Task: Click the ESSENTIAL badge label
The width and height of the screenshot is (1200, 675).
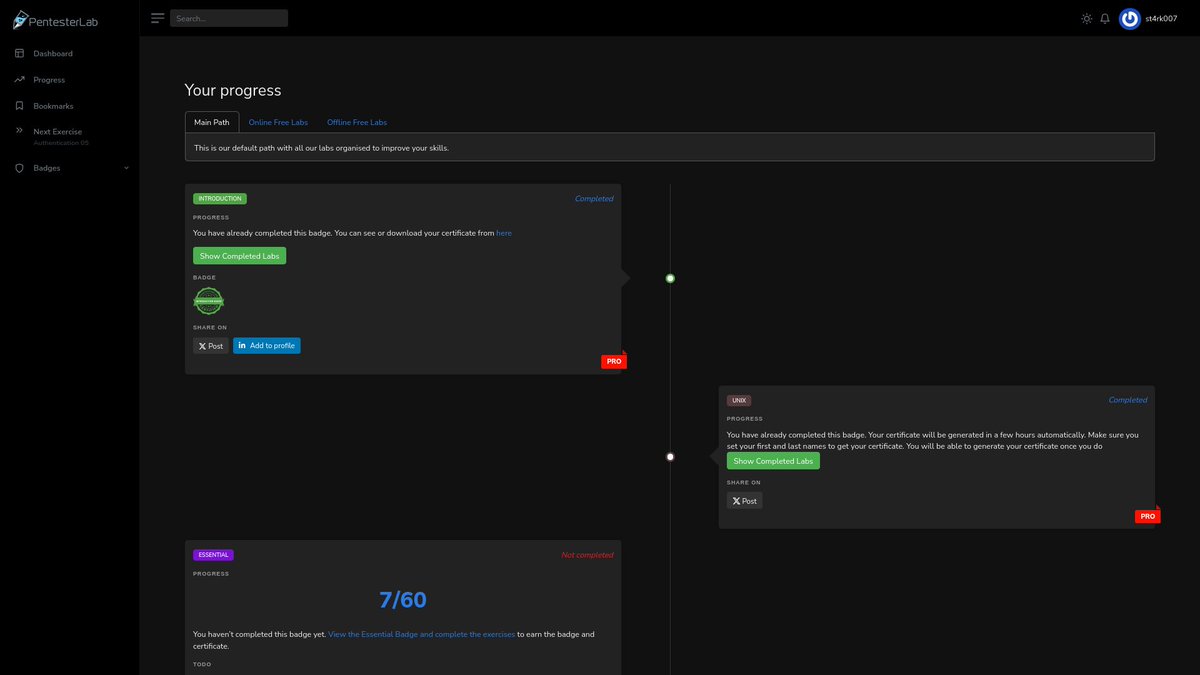Action: pos(214,555)
